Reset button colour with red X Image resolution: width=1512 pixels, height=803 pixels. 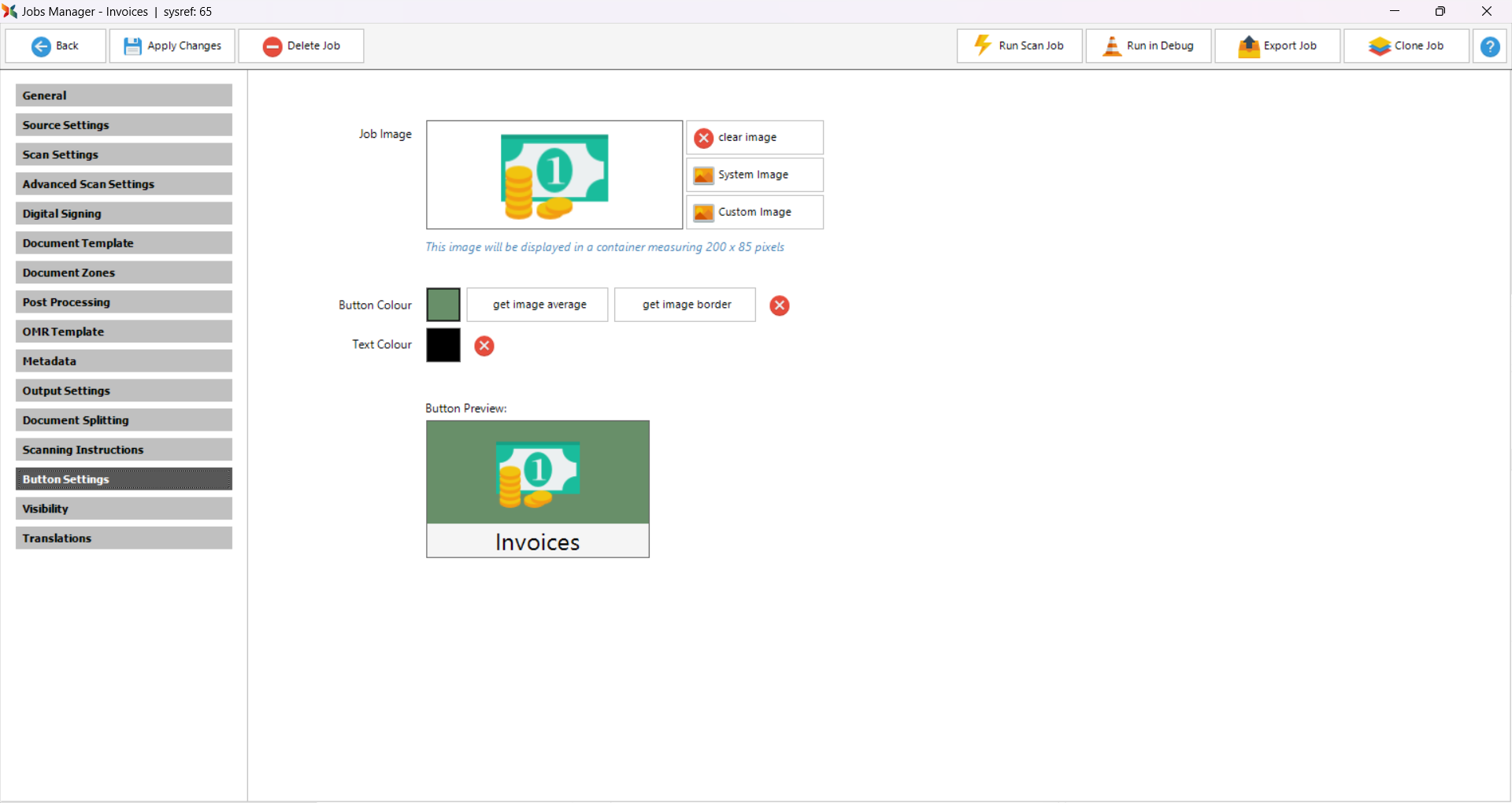click(x=780, y=305)
